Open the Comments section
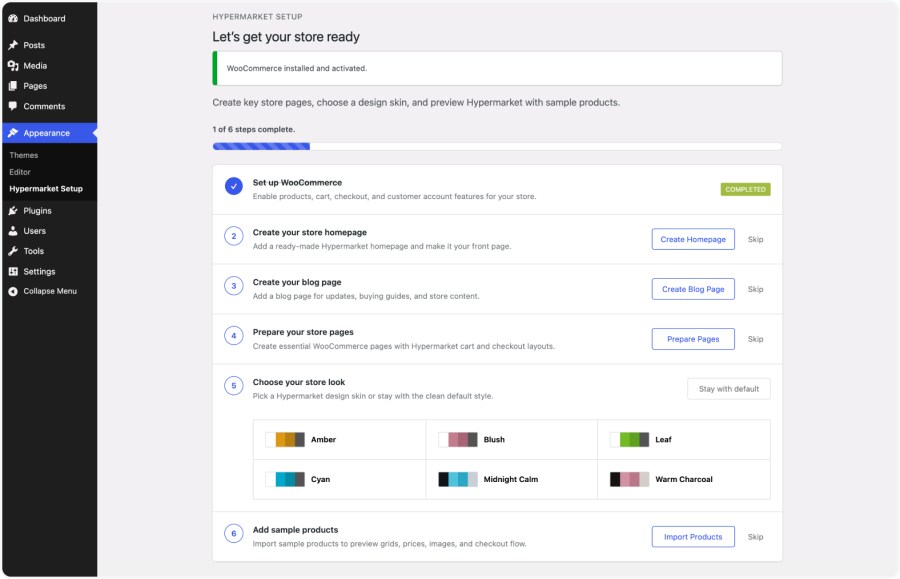 point(49,106)
